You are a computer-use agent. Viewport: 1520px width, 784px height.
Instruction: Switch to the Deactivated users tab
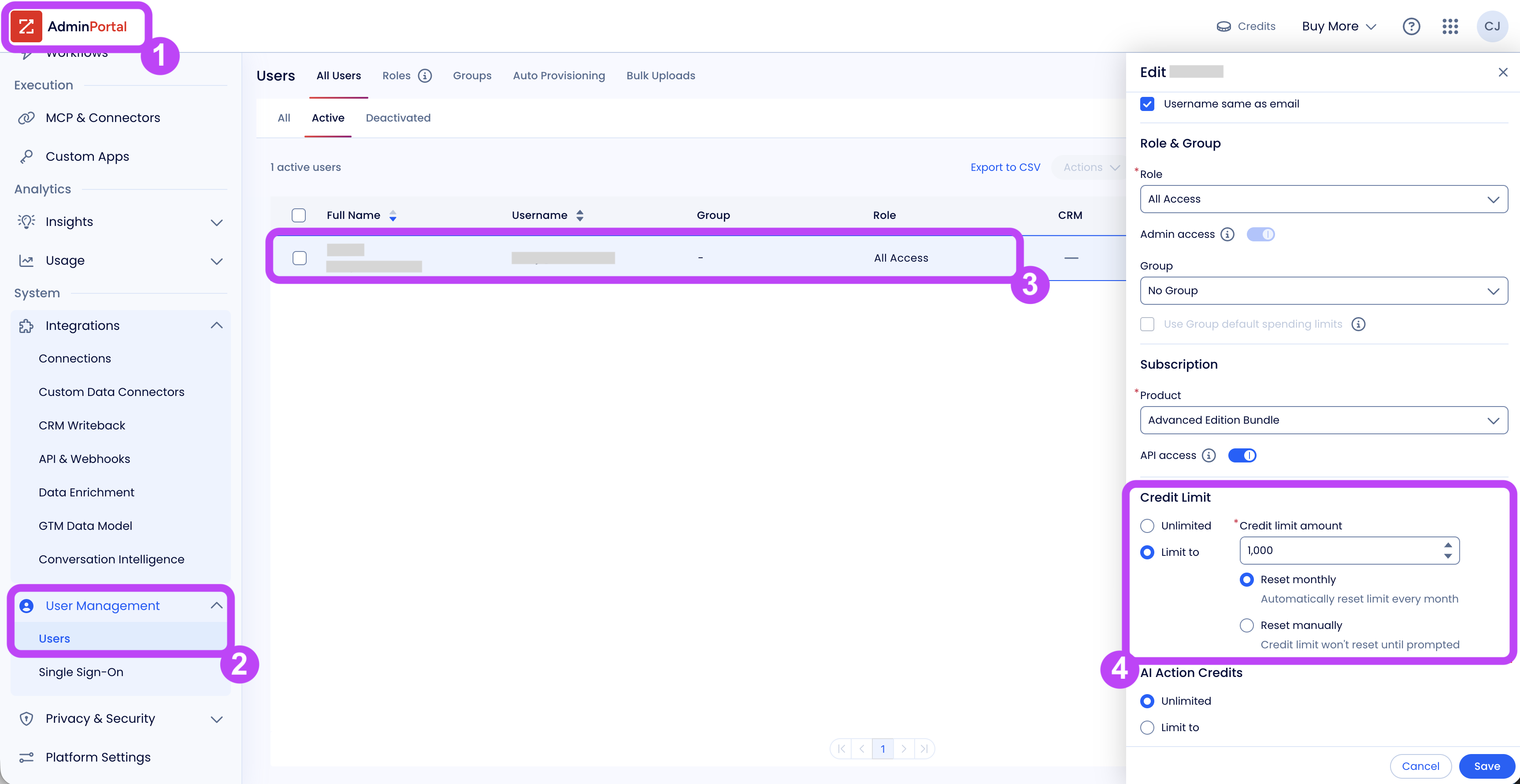398,118
